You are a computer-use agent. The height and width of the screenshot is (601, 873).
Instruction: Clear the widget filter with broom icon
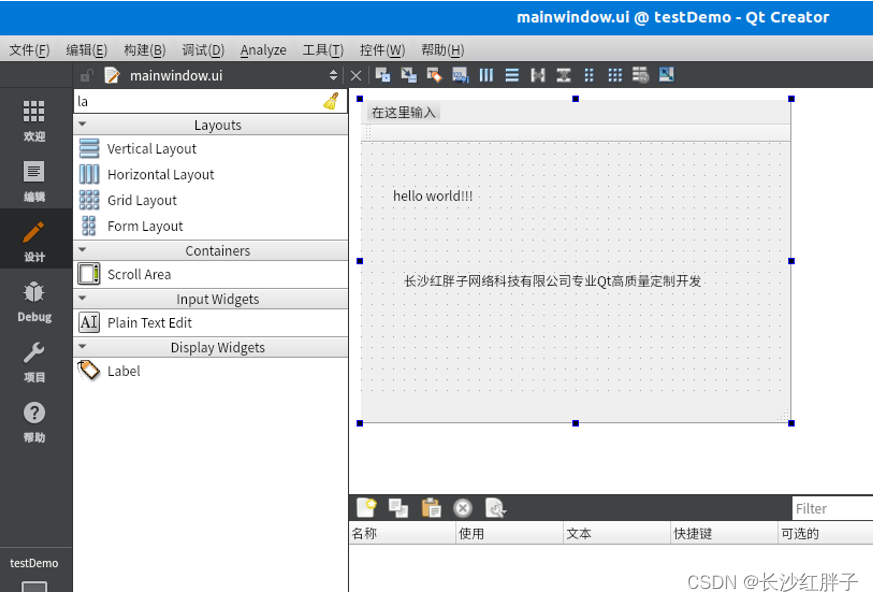(332, 101)
